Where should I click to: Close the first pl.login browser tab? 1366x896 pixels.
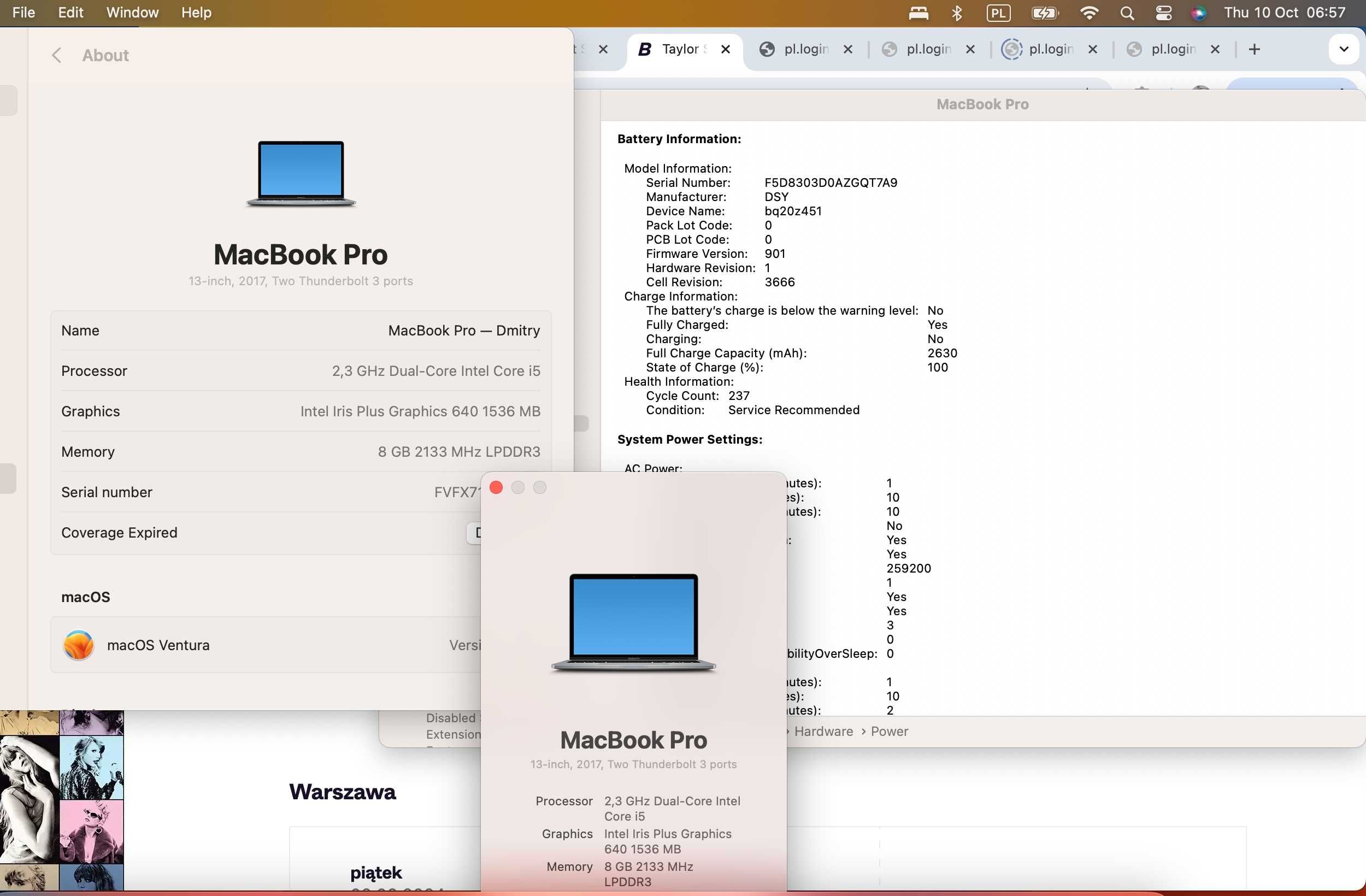pyautogui.click(x=847, y=49)
